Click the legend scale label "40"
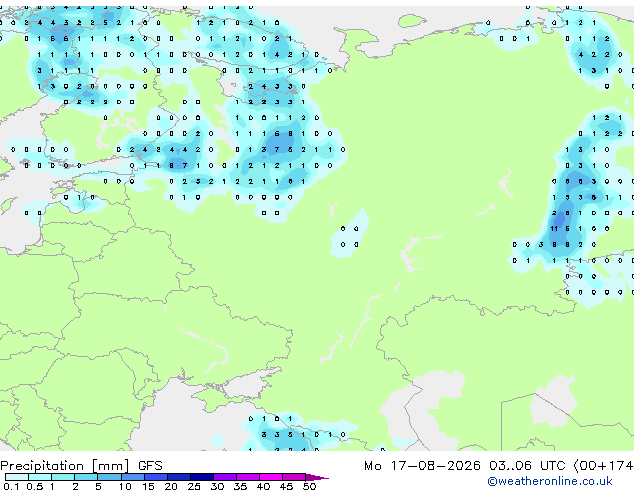634x490 pixels. (263, 486)
